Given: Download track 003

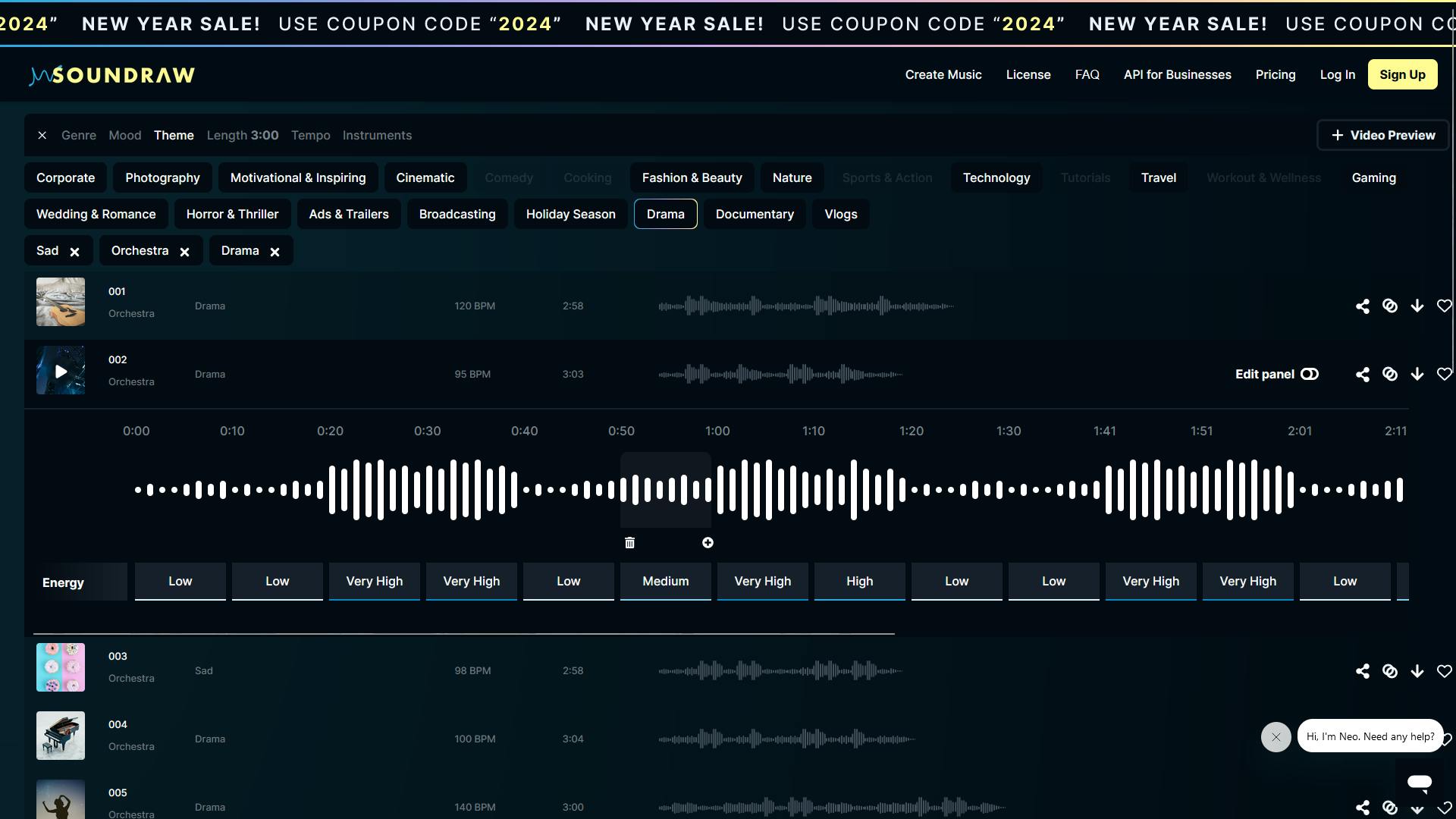Looking at the screenshot, I should click(1417, 671).
